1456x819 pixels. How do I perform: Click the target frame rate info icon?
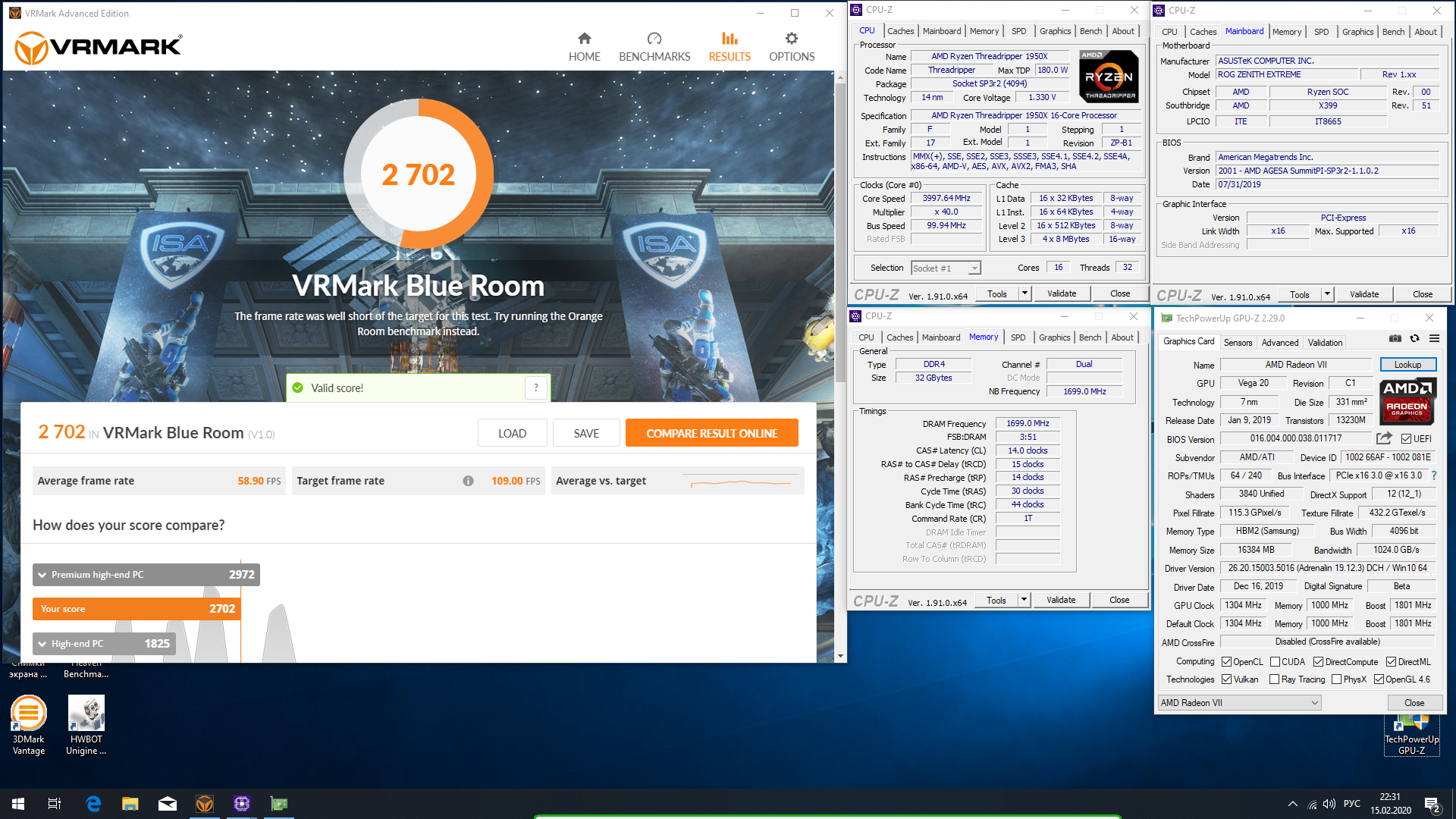point(468,481)
